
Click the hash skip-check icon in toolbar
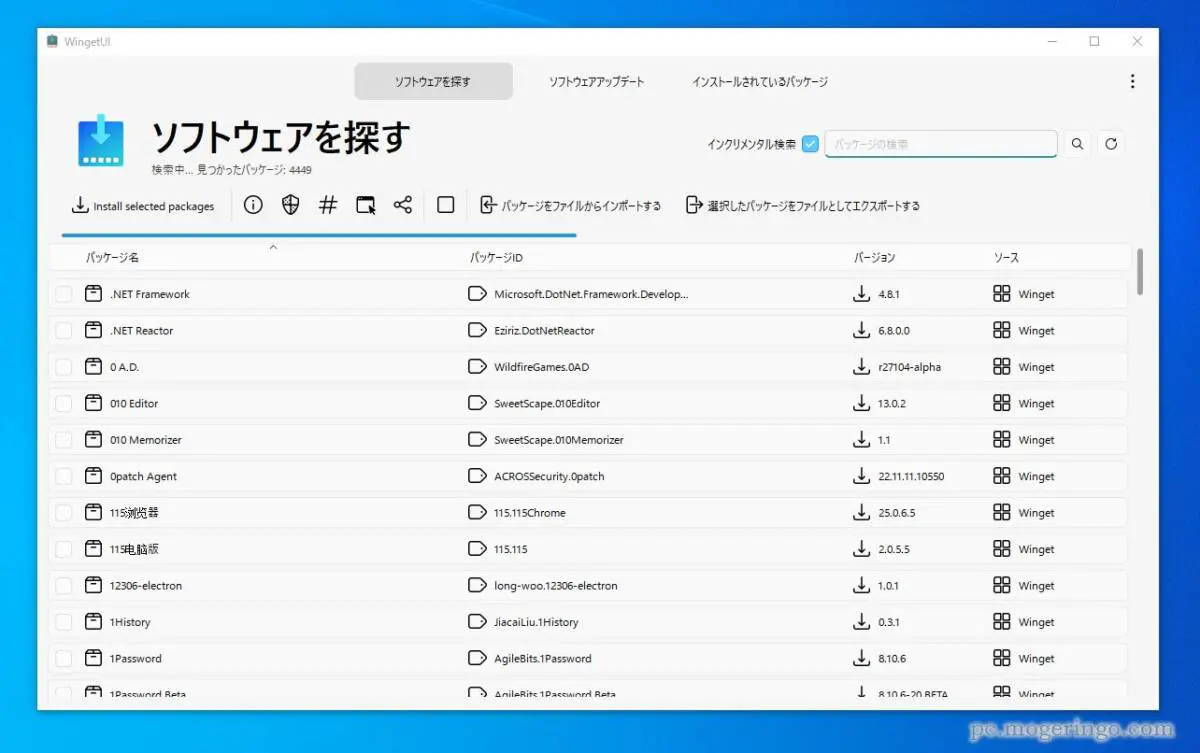coord(328,205)
